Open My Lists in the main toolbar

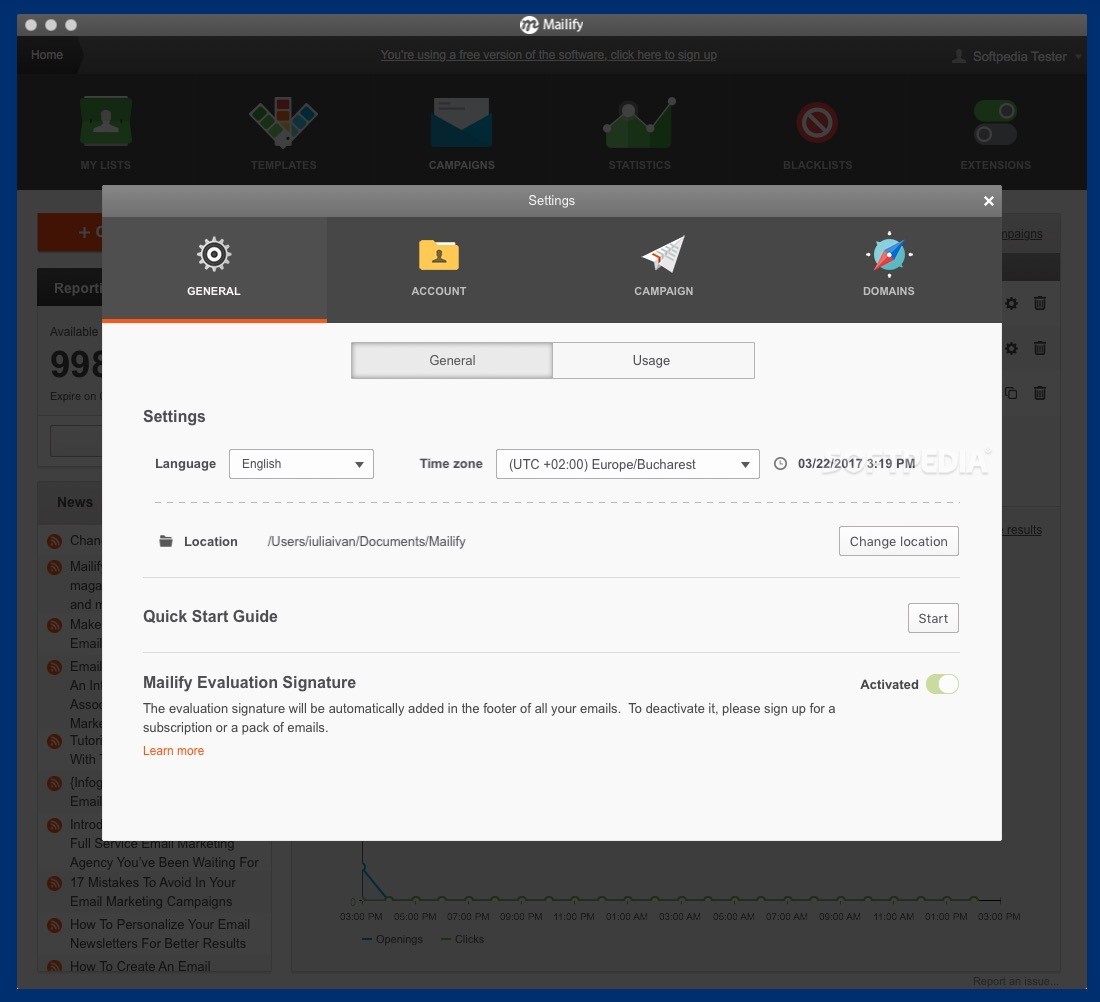(x=105, y=133)
